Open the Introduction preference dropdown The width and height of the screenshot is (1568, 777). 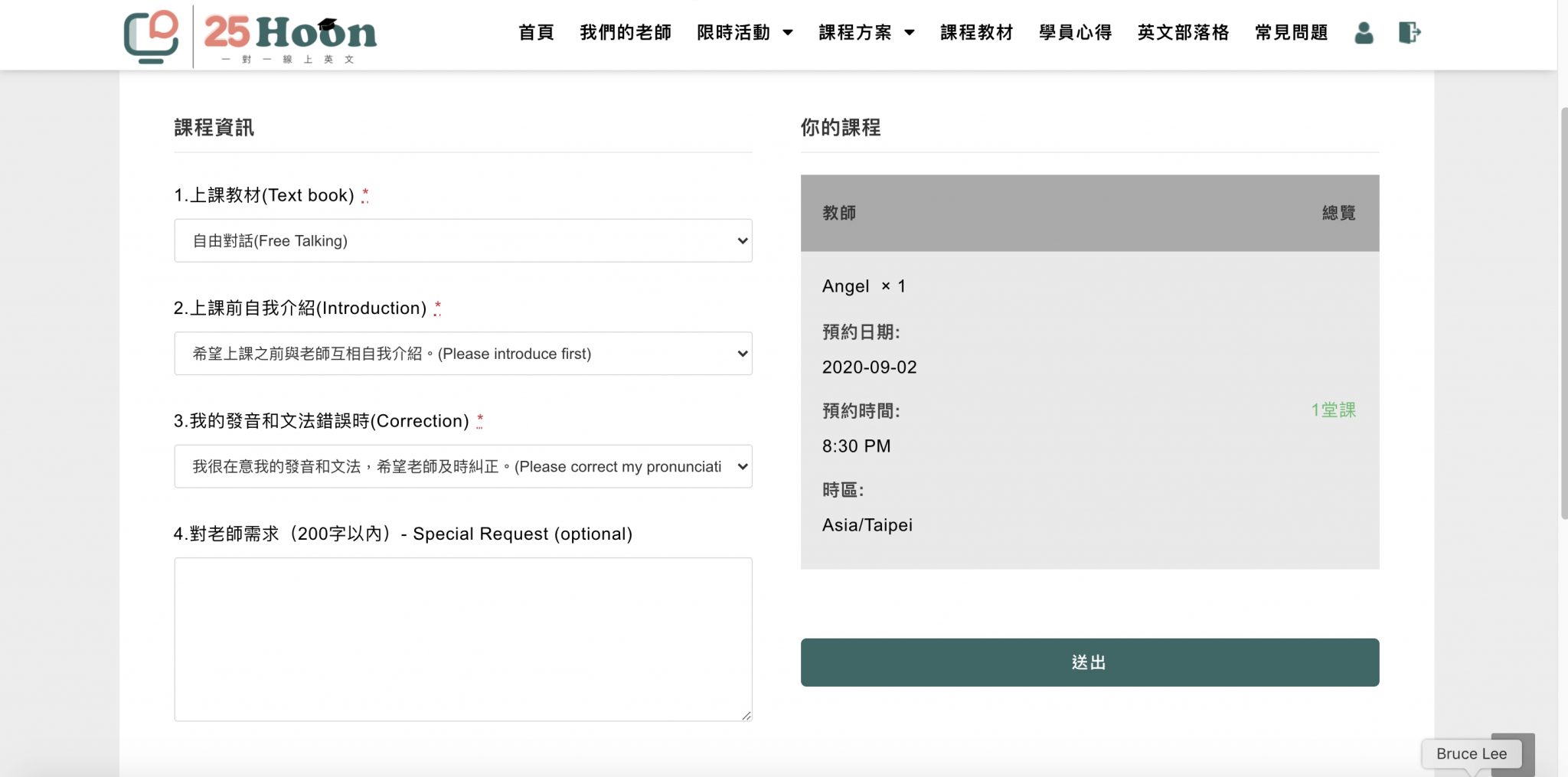click(463, 354)
